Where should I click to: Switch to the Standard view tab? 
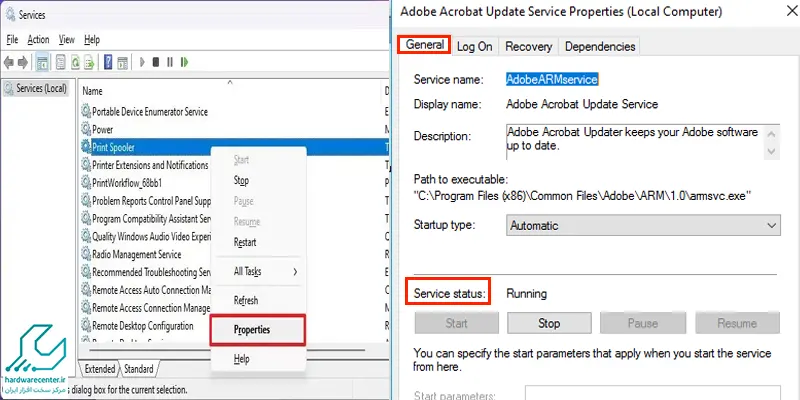(139, 368)
